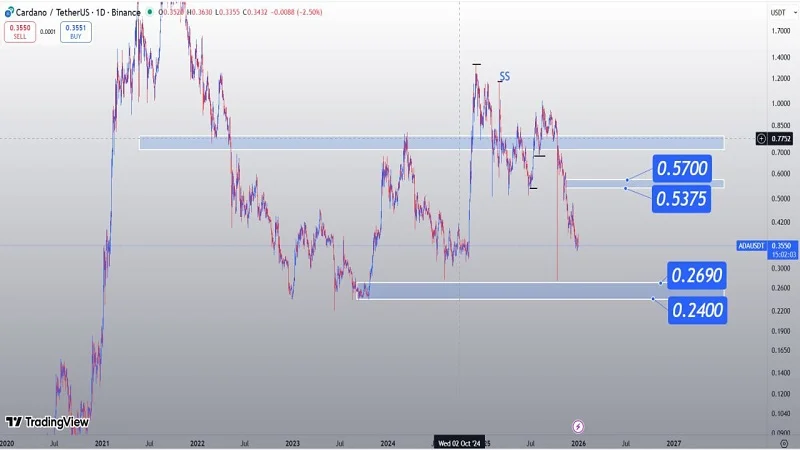Click the plus icon beside 0.7752 price
This screenshot has height=450, width=800.
tap(762, 139)
